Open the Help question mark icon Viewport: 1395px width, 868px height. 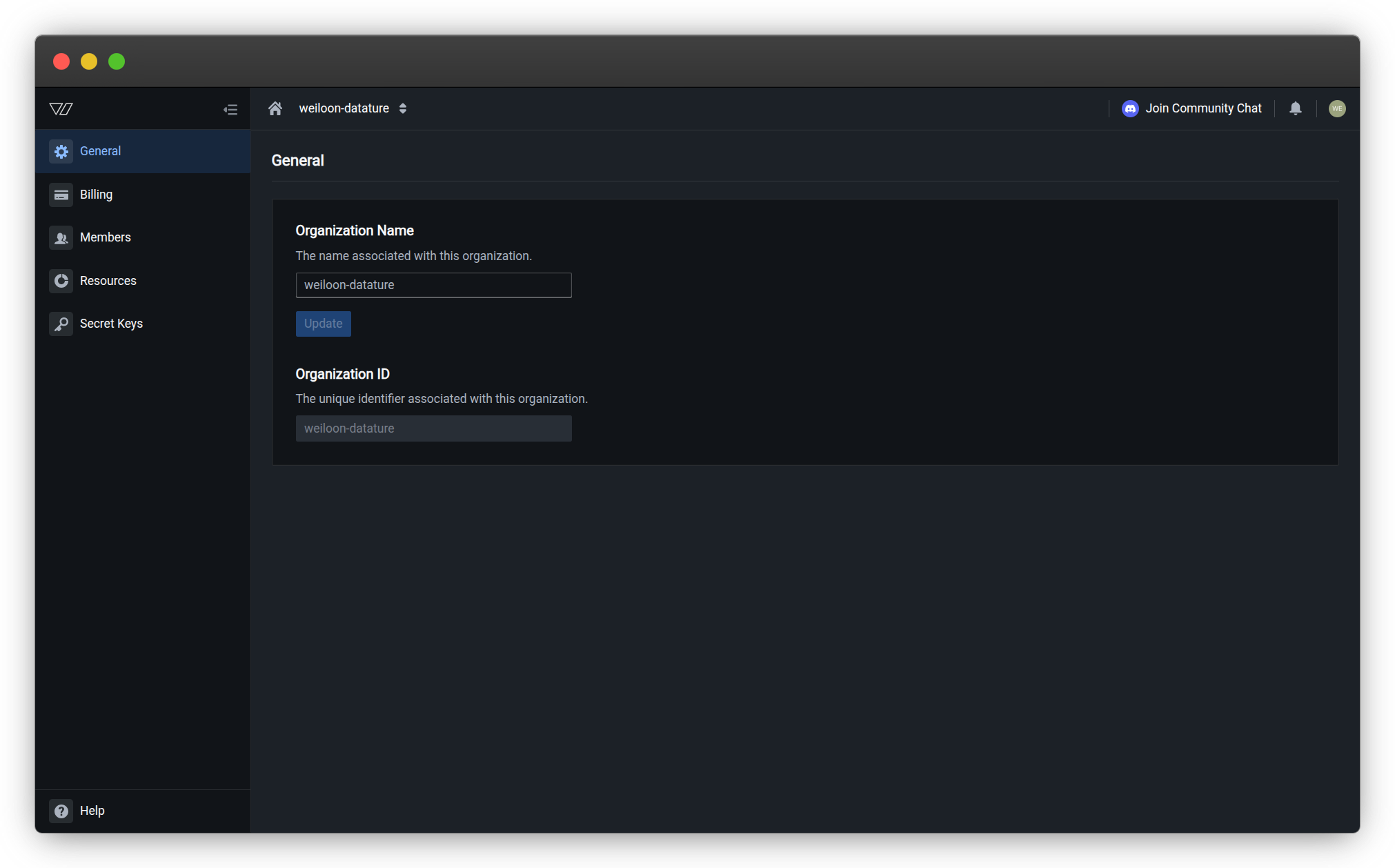tap(61, 811)
